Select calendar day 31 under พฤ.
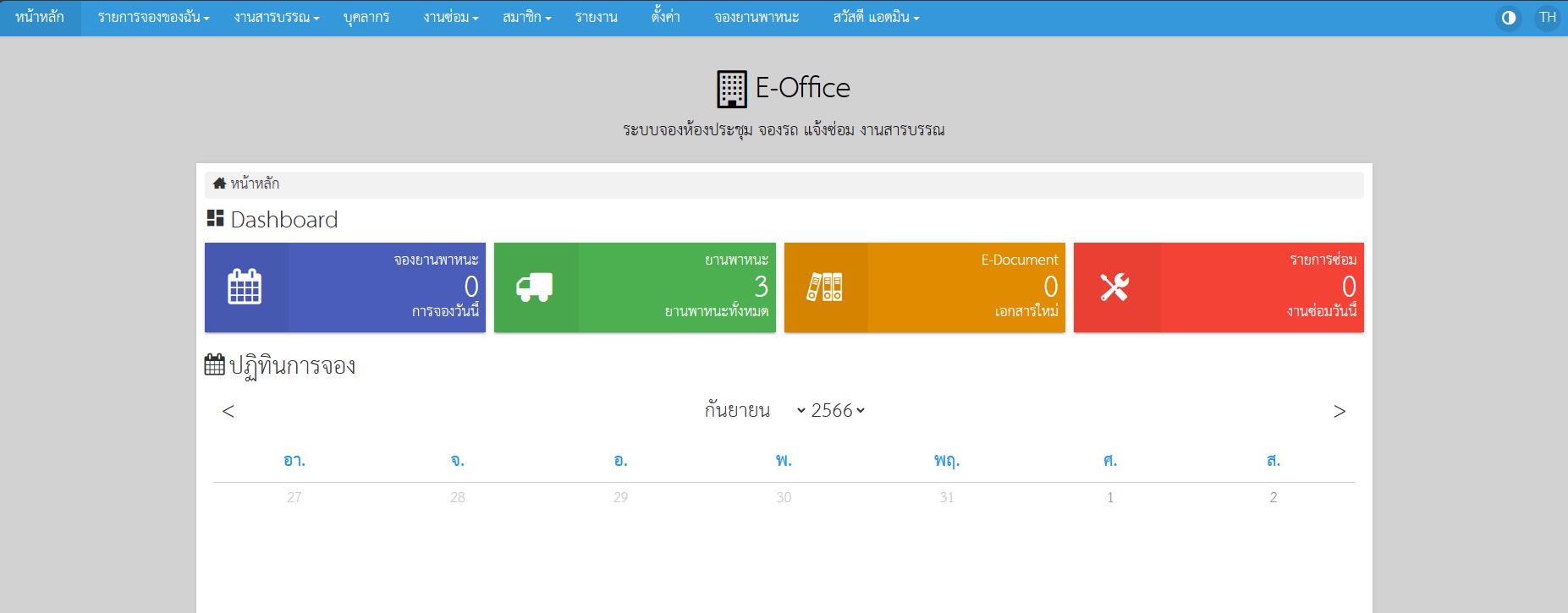The image size is (1568, 613). click(x=947, y=497)
